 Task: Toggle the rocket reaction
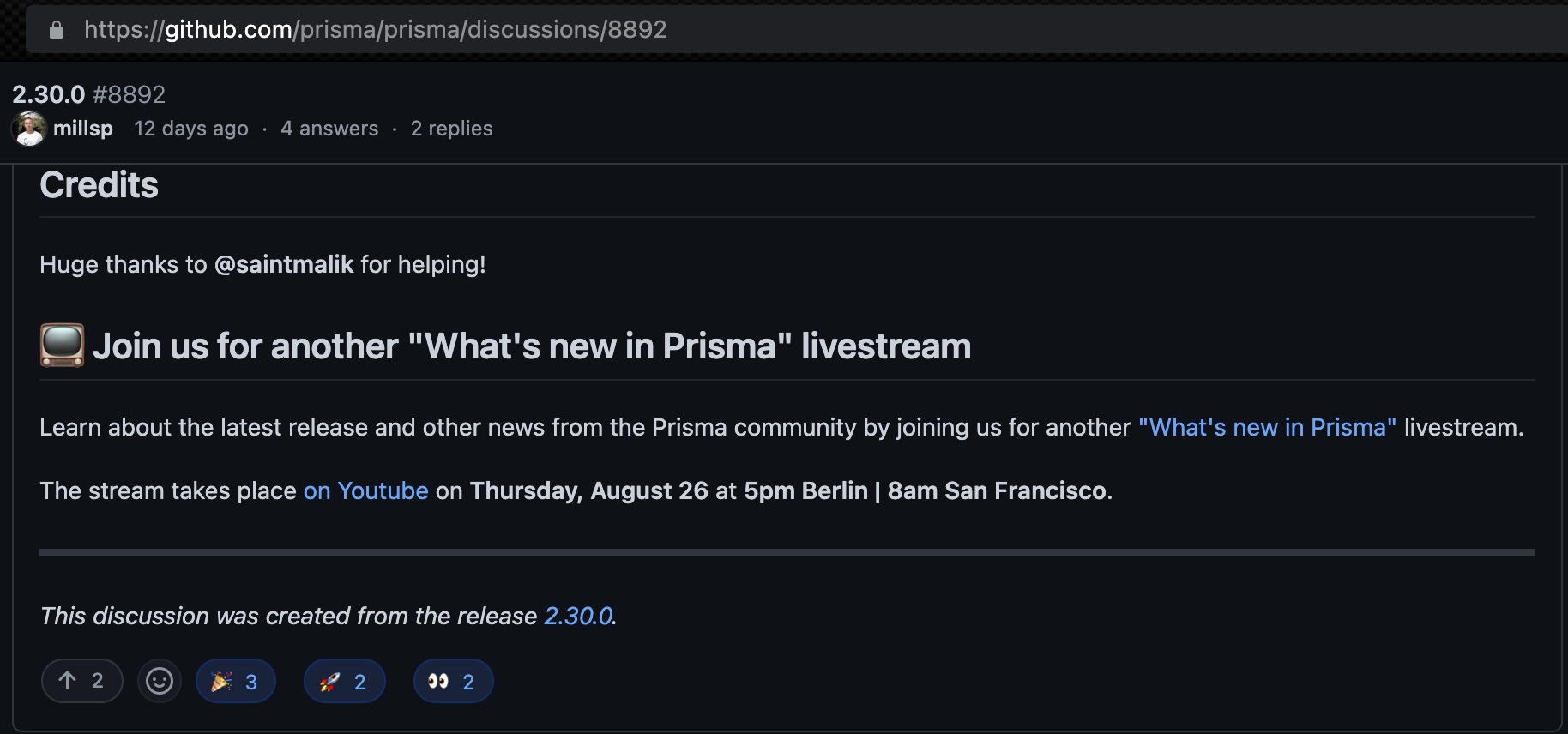pyautogui.click(x=344, y=681)
